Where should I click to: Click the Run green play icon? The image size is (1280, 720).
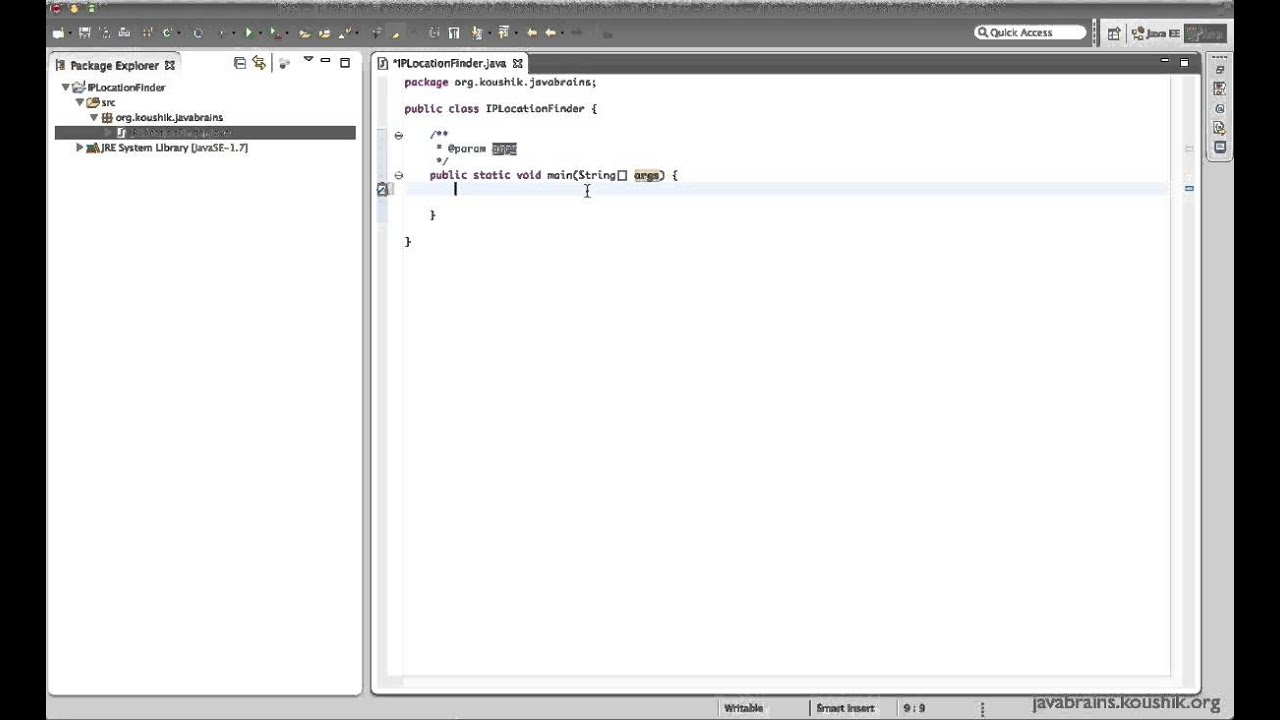[x=249, y=33]
